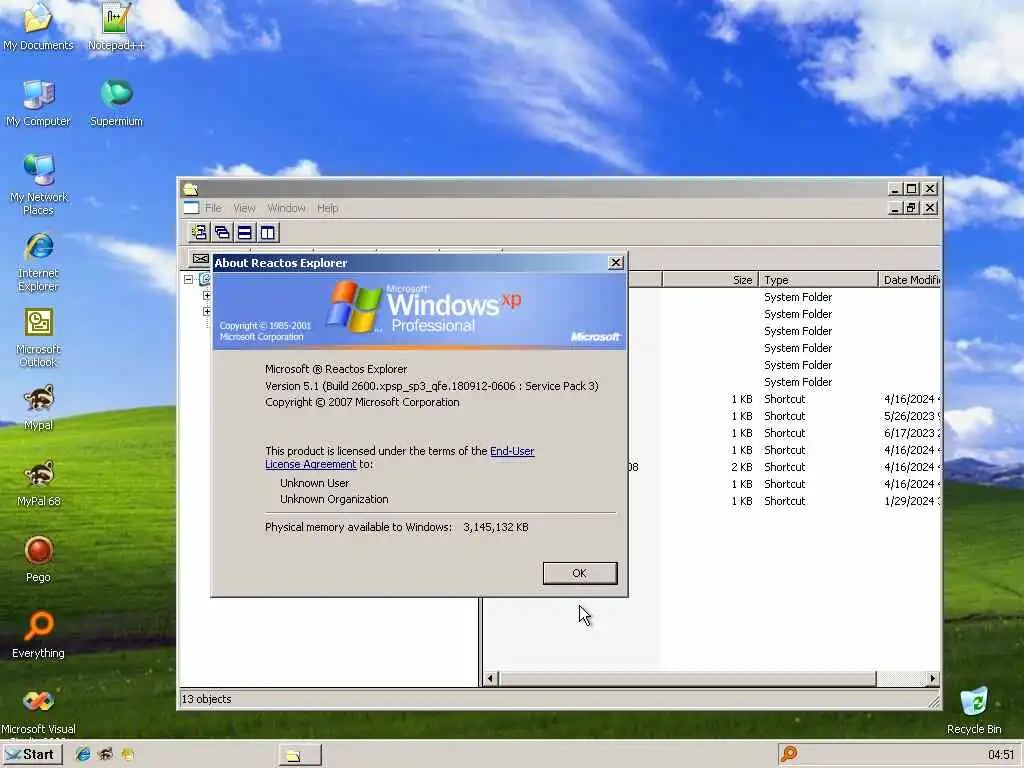Click the '3,145,132 KB' memory value
Viewport: 1024px width, 768px height.
(496, 527)
